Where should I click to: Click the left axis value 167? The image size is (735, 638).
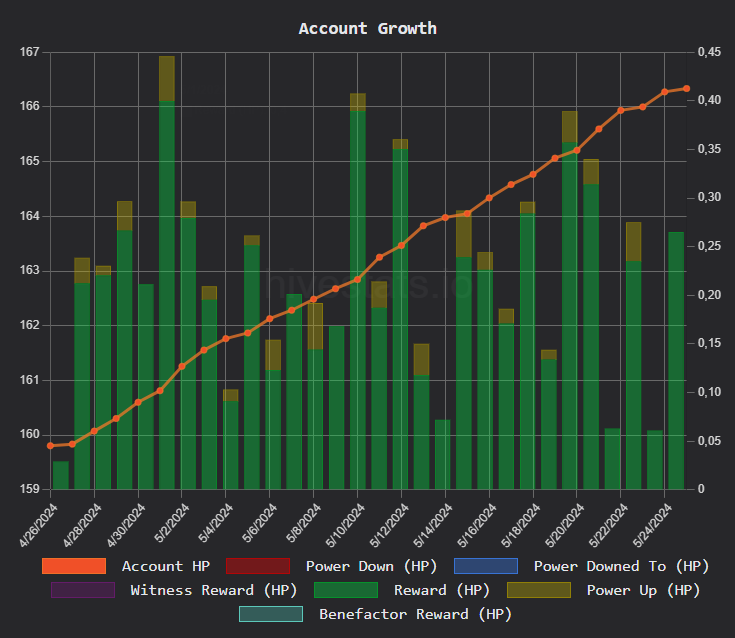(x=30, y=52)
